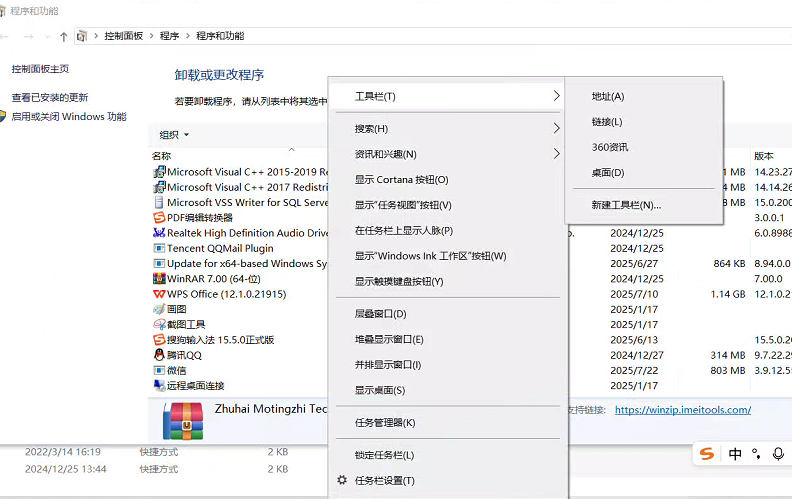Open 查看已安装的更新 link
Screen dimensions: 792x499
coord(50,97)
